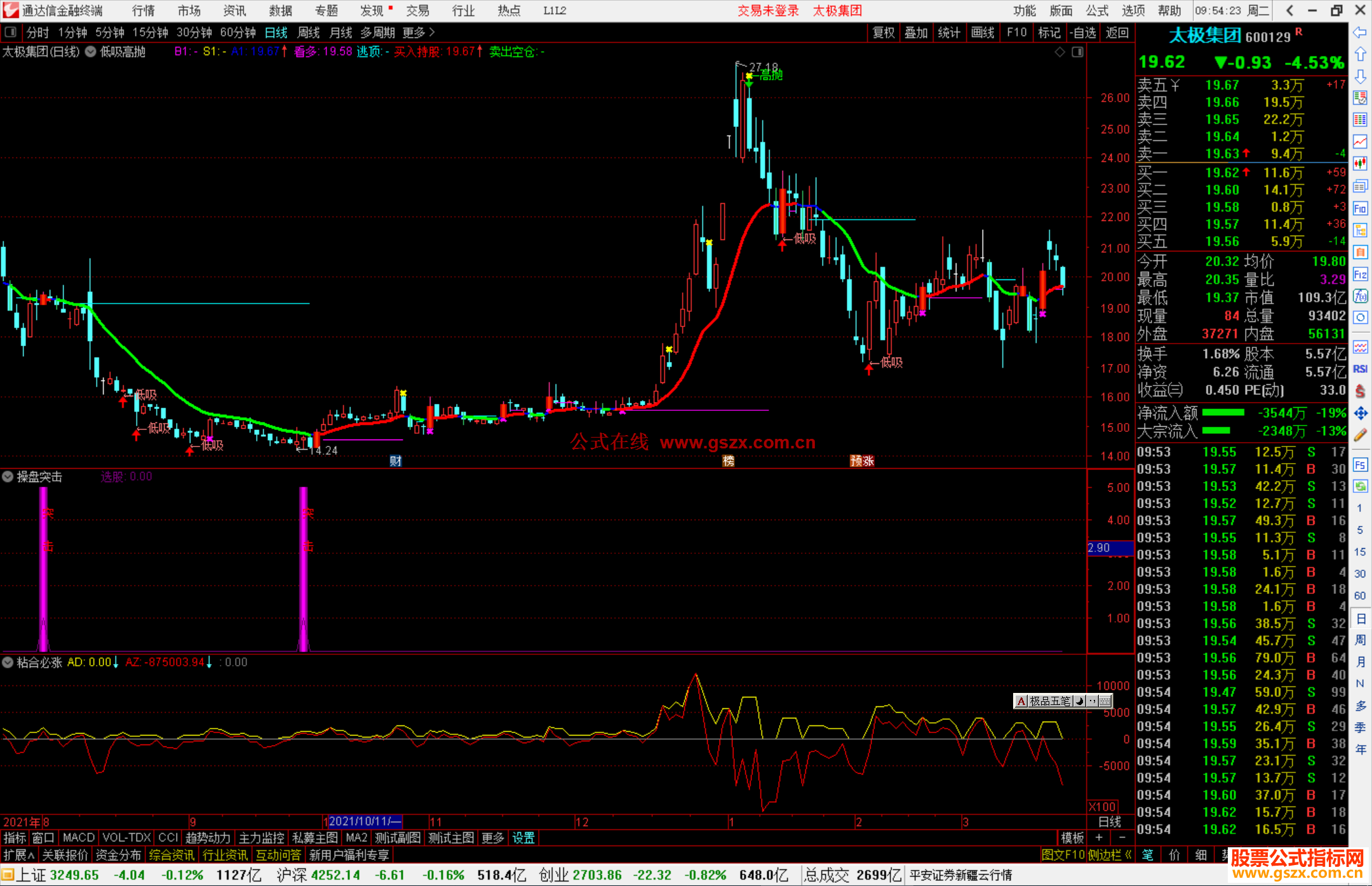
Task: Open the tree structure icon in sidebar
Action: 1360,230
